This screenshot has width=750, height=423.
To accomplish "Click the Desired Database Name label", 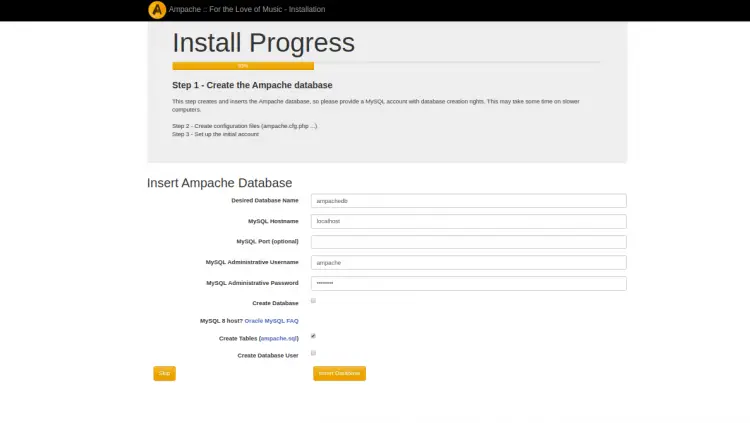I will (x=265, y=200).
